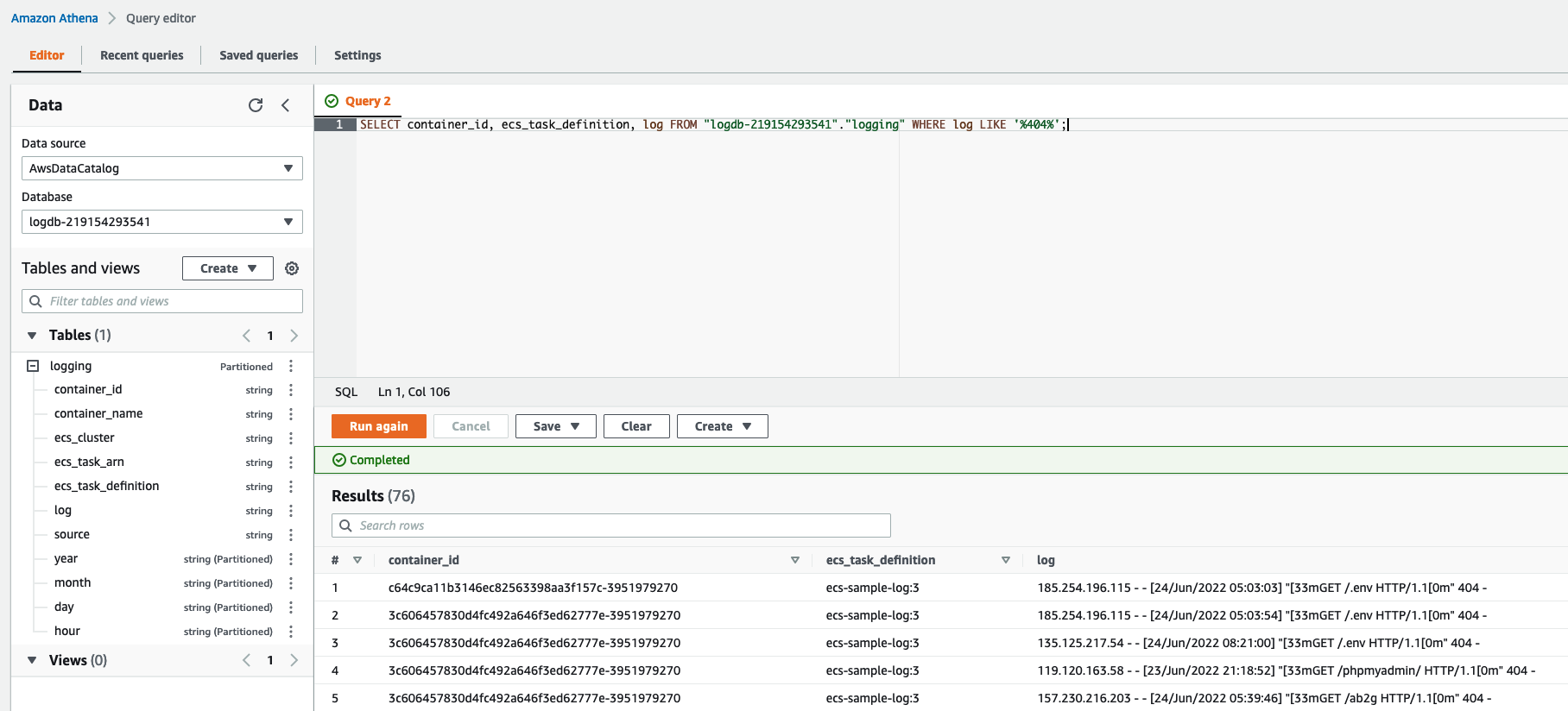This screenshot has width=1568, height=711.
Task: Refresh the Data panel with the reload icon
Action: coord(256,105)
